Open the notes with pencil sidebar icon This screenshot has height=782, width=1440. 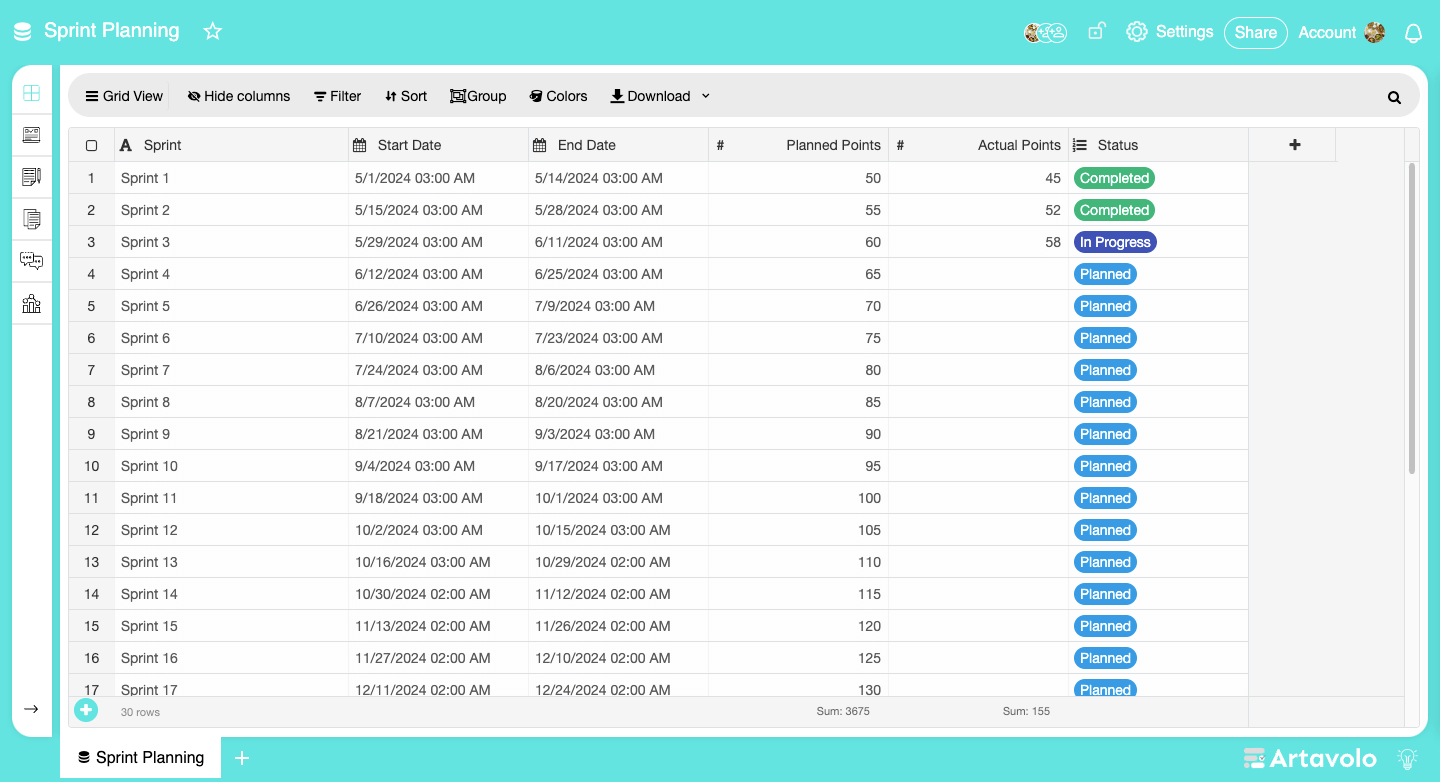click(x=32, y=177)
